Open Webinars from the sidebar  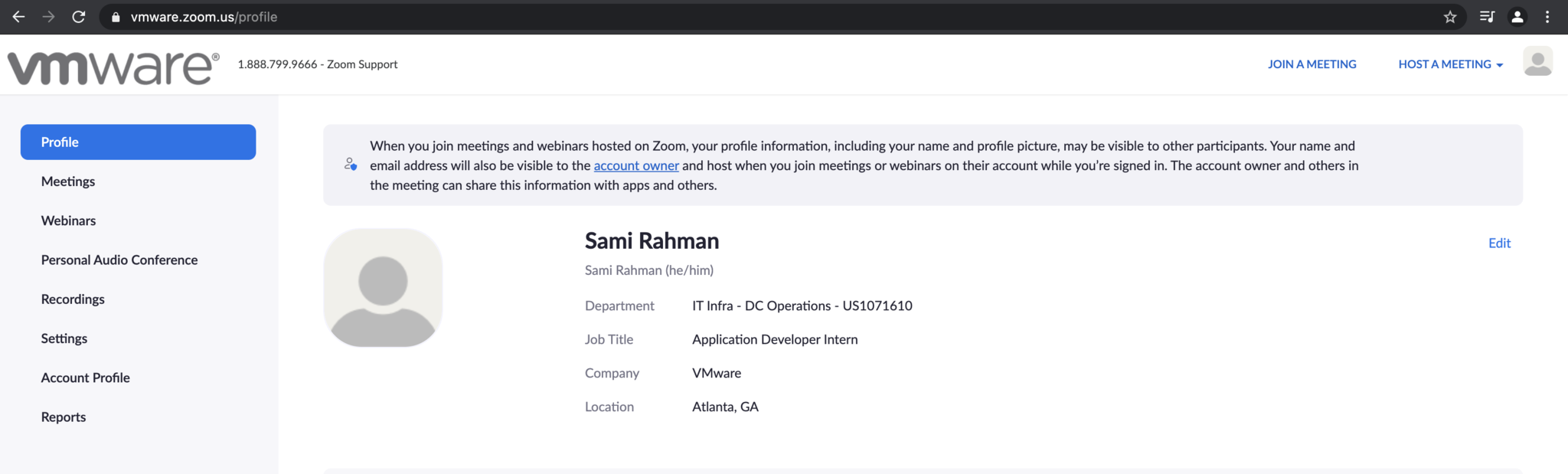tap(68, 221)
